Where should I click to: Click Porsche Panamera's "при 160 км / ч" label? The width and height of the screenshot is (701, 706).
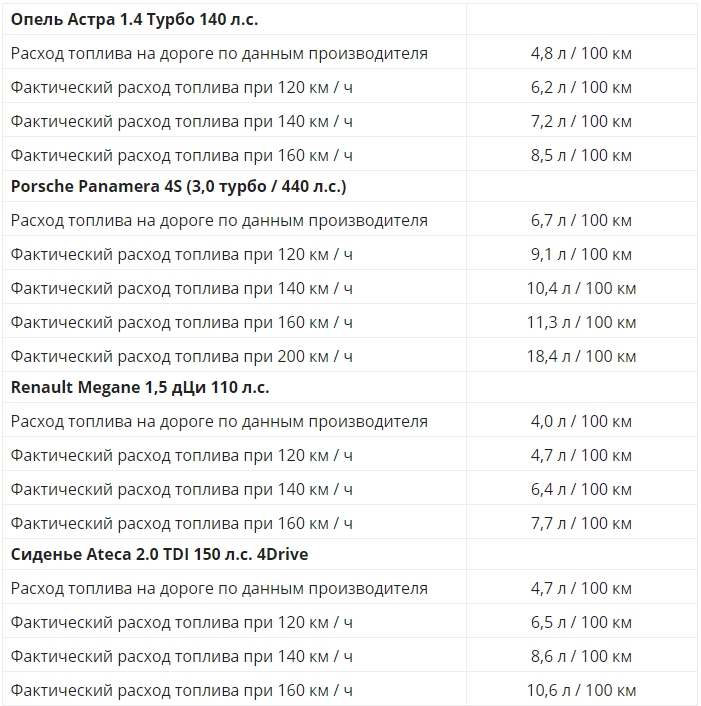(x=181, y=322)
